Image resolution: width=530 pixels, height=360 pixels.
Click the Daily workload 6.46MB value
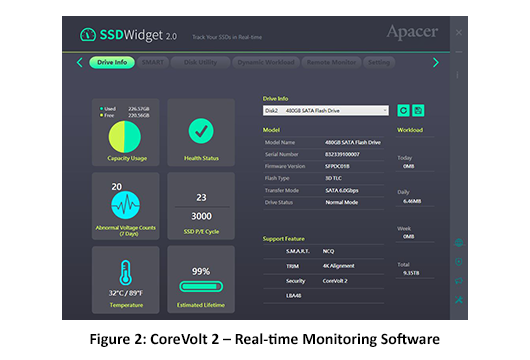click(412, 201)
